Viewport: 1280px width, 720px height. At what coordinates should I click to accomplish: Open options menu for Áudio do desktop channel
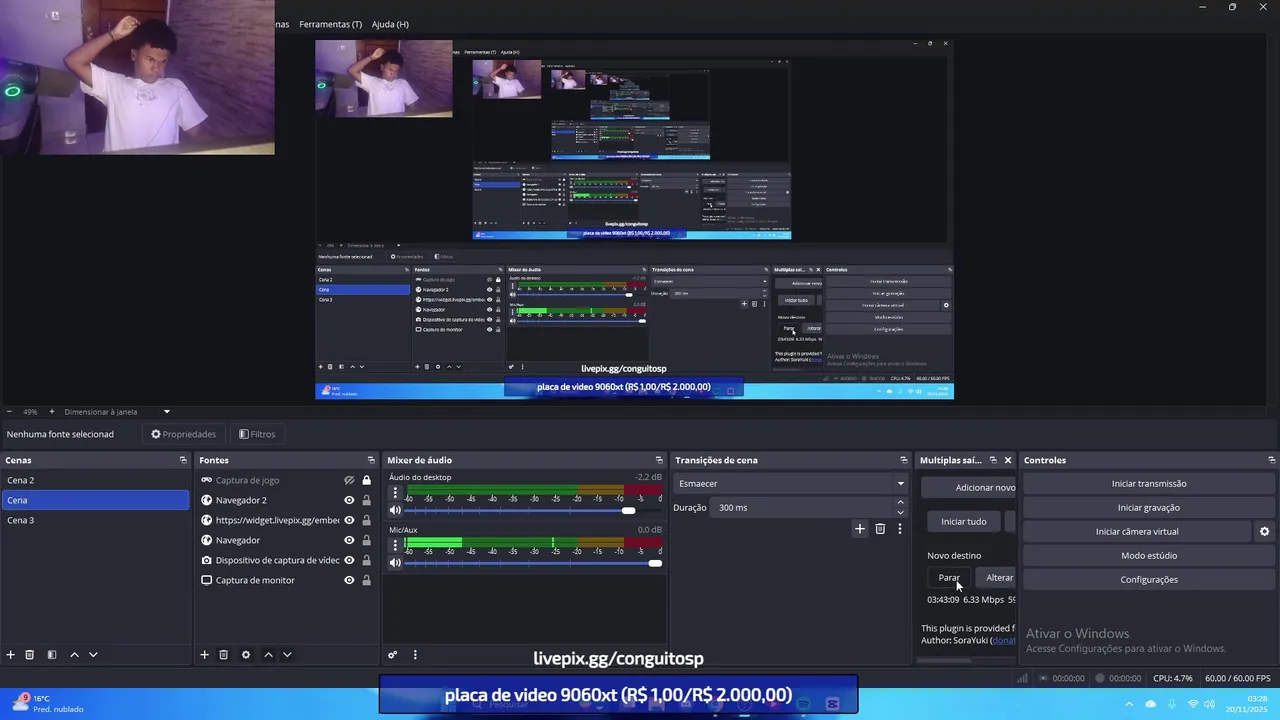coord(395,493)
